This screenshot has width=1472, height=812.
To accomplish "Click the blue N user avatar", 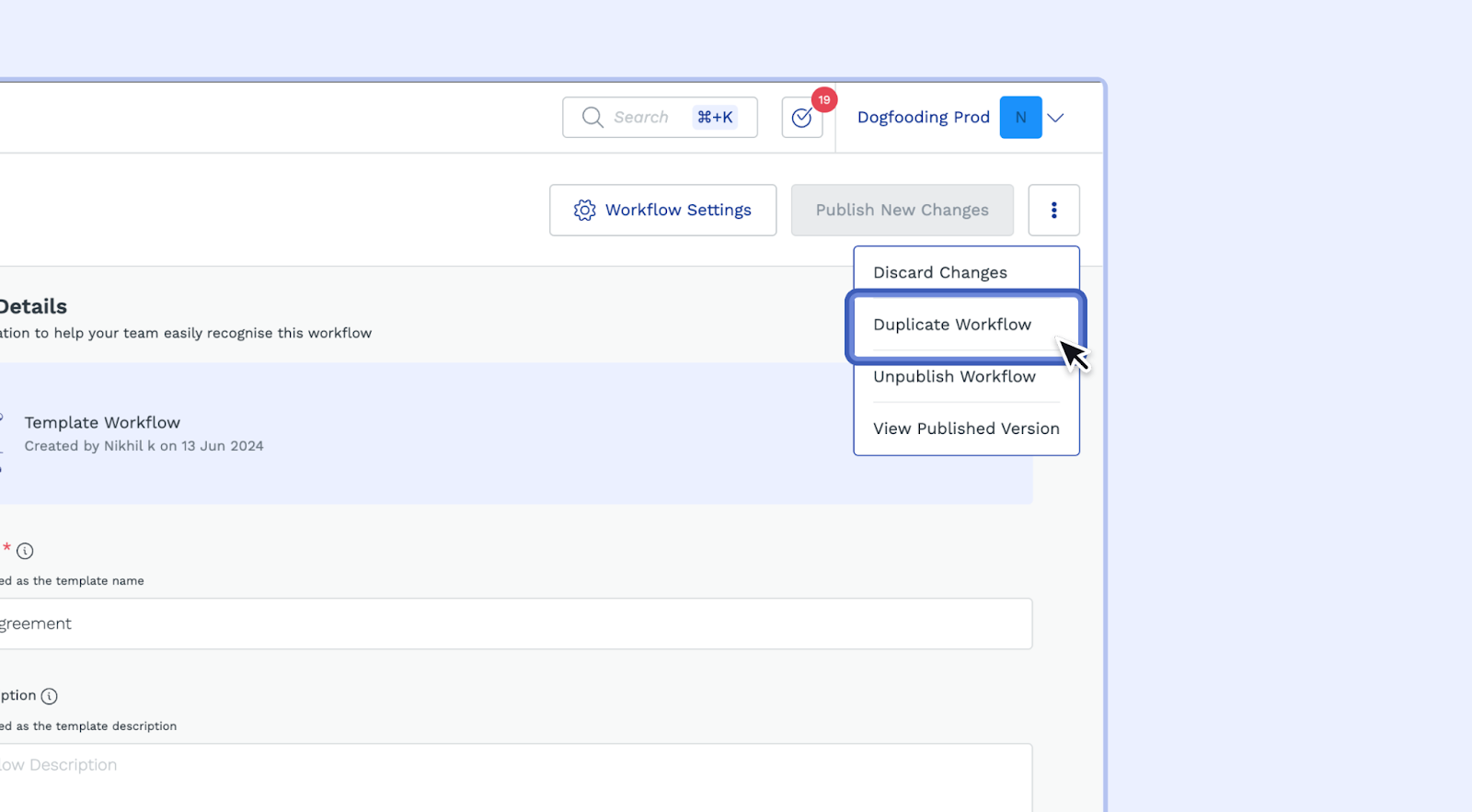I will tap(1020, 118).
